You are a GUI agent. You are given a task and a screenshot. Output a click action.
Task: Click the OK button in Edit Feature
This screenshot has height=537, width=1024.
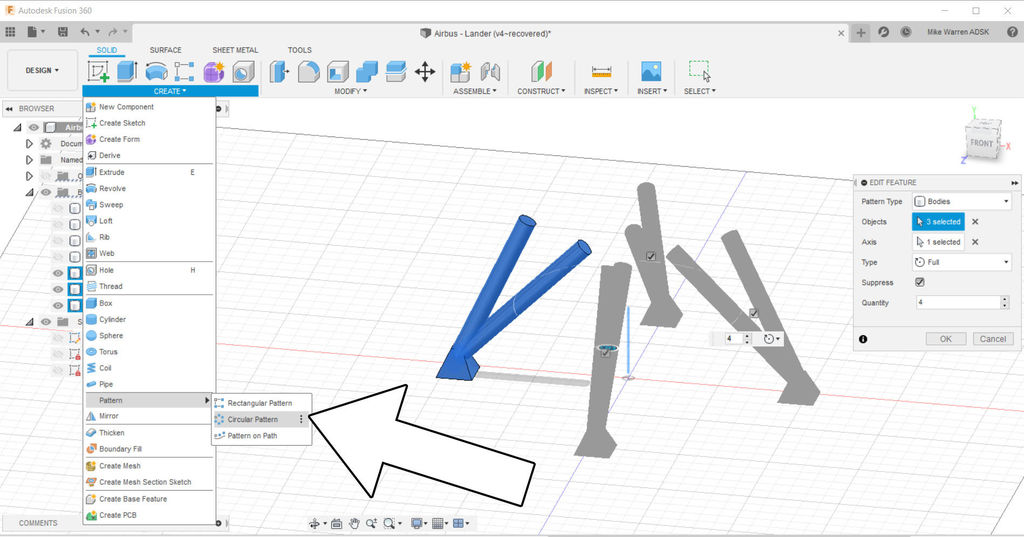[x=946, y=339]
